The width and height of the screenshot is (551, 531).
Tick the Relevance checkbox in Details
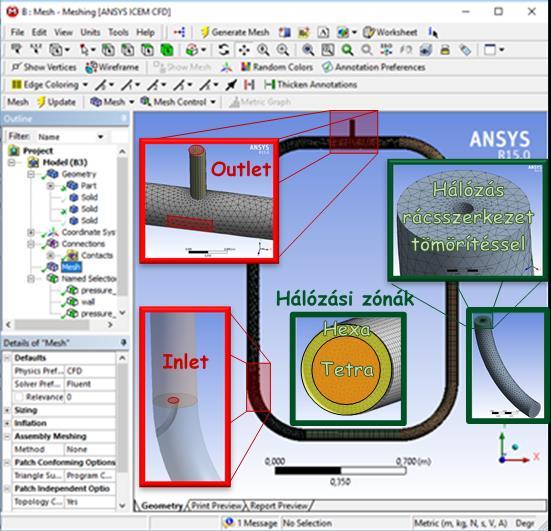[19, 397]
